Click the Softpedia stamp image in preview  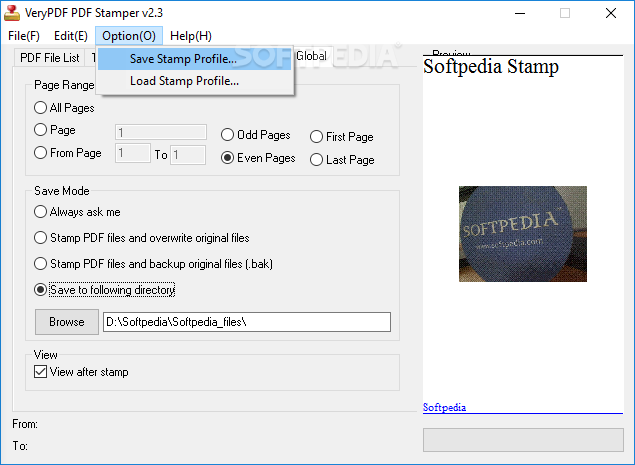point(523,234)
